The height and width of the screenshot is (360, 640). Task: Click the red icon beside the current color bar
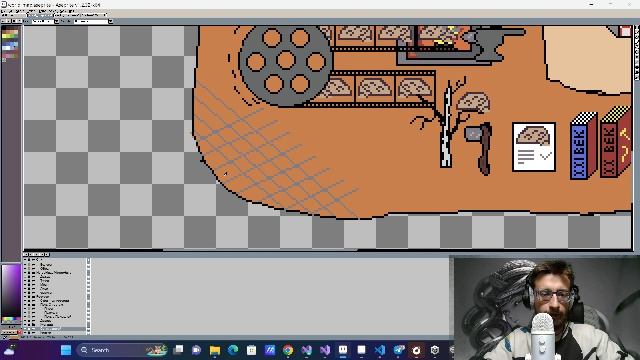pyautogui.click(x=20, y=332)
